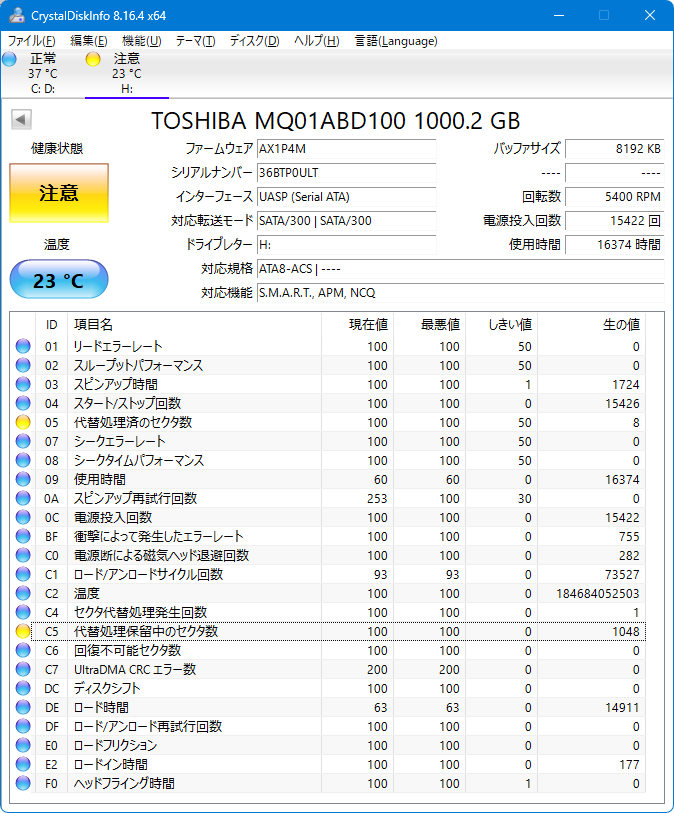Click the status icon for C7 UltraDMA CRC エラー数

coord(23,669)
